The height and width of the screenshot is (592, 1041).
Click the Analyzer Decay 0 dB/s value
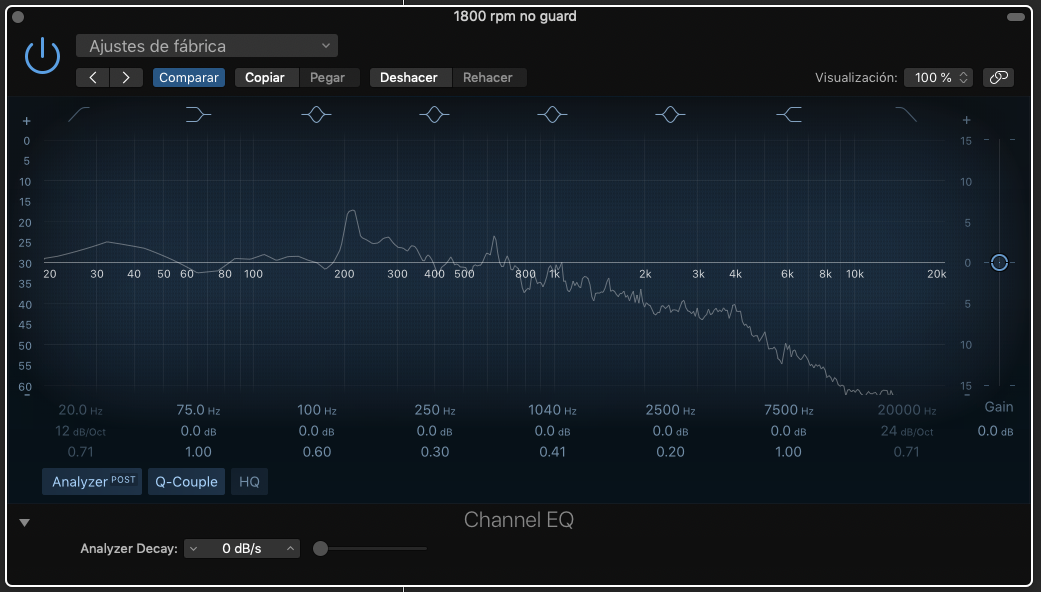[x=242, y=549]
